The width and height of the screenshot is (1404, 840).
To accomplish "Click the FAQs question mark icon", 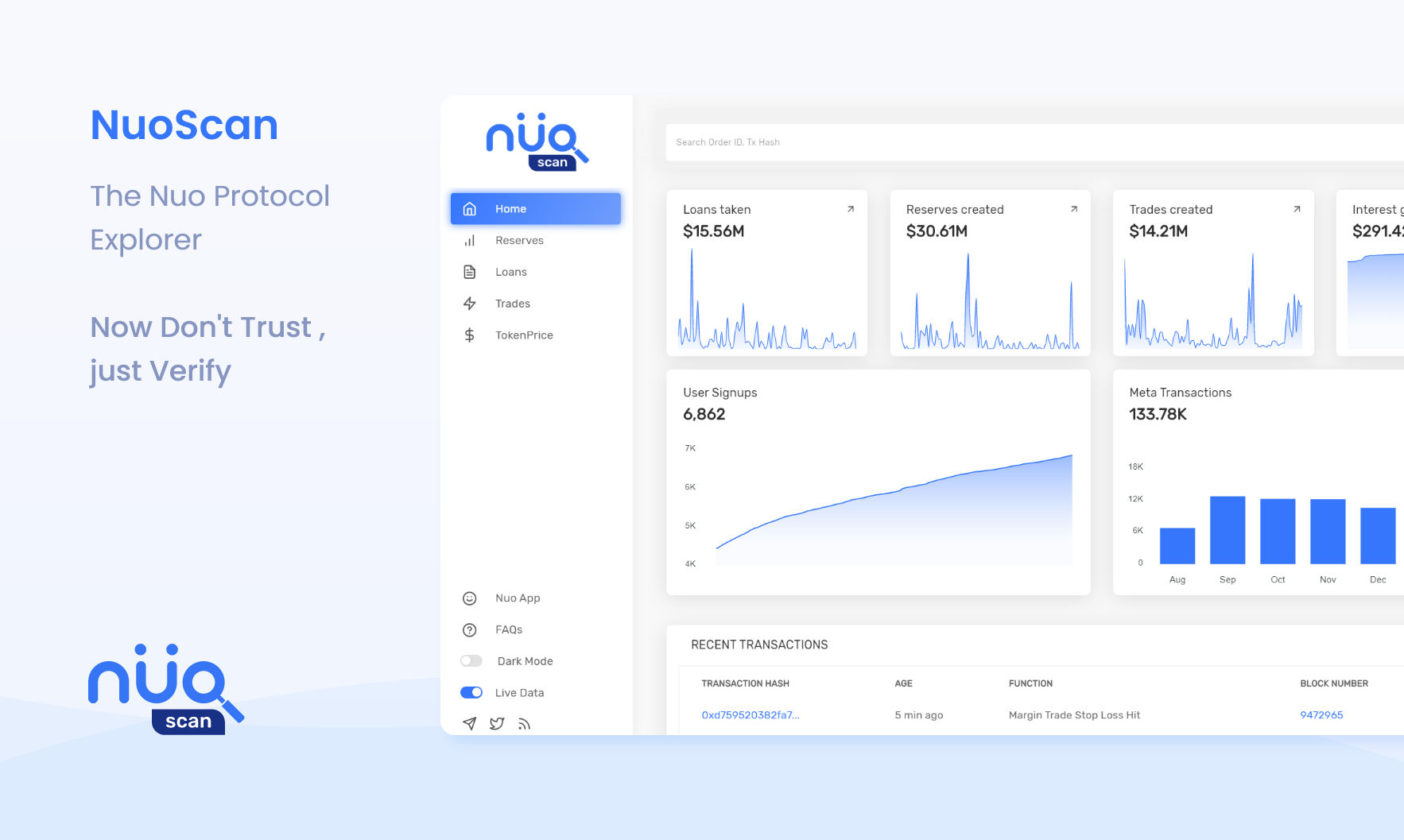I will [470, 630].
